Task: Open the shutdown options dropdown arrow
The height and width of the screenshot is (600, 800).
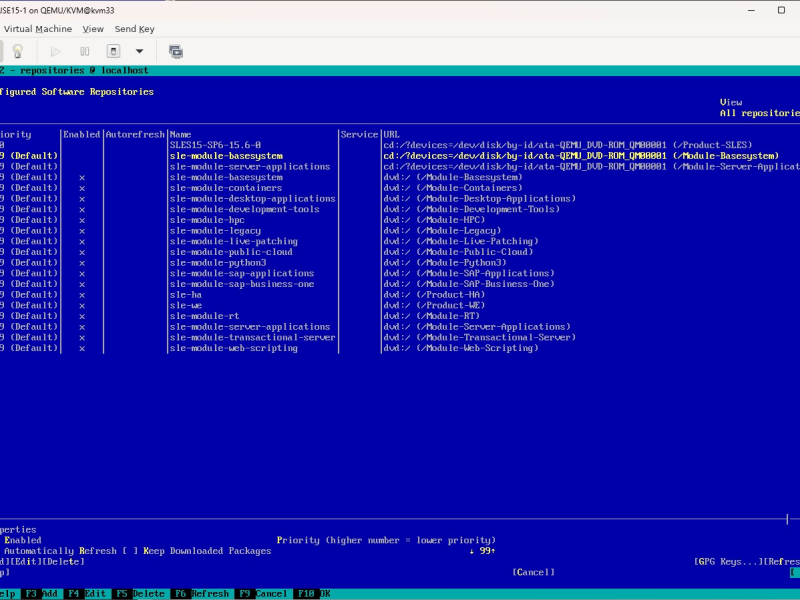Action: coord(139,52)
